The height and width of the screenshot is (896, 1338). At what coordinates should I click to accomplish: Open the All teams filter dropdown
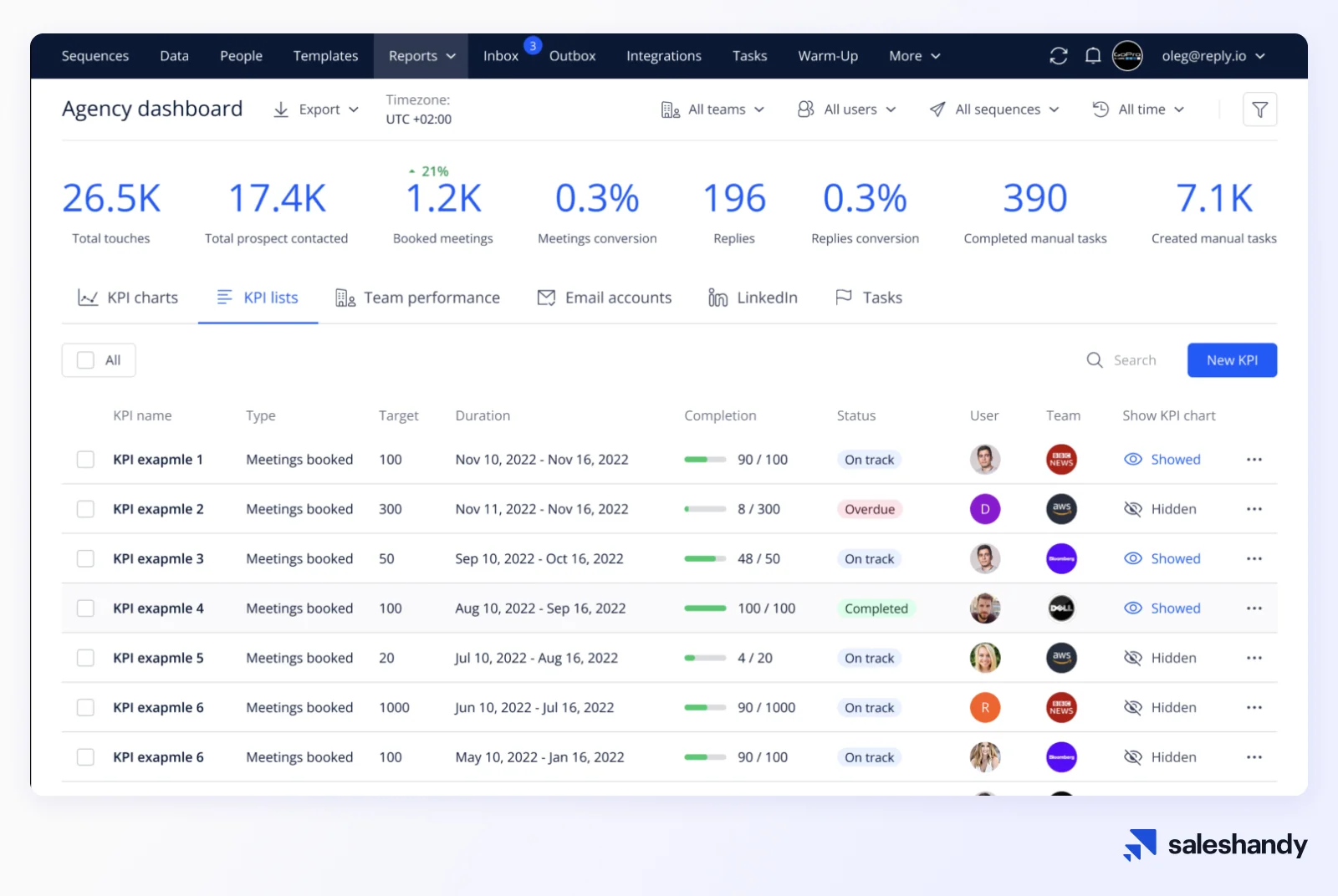pyautogui.click(x=712, y=109)
